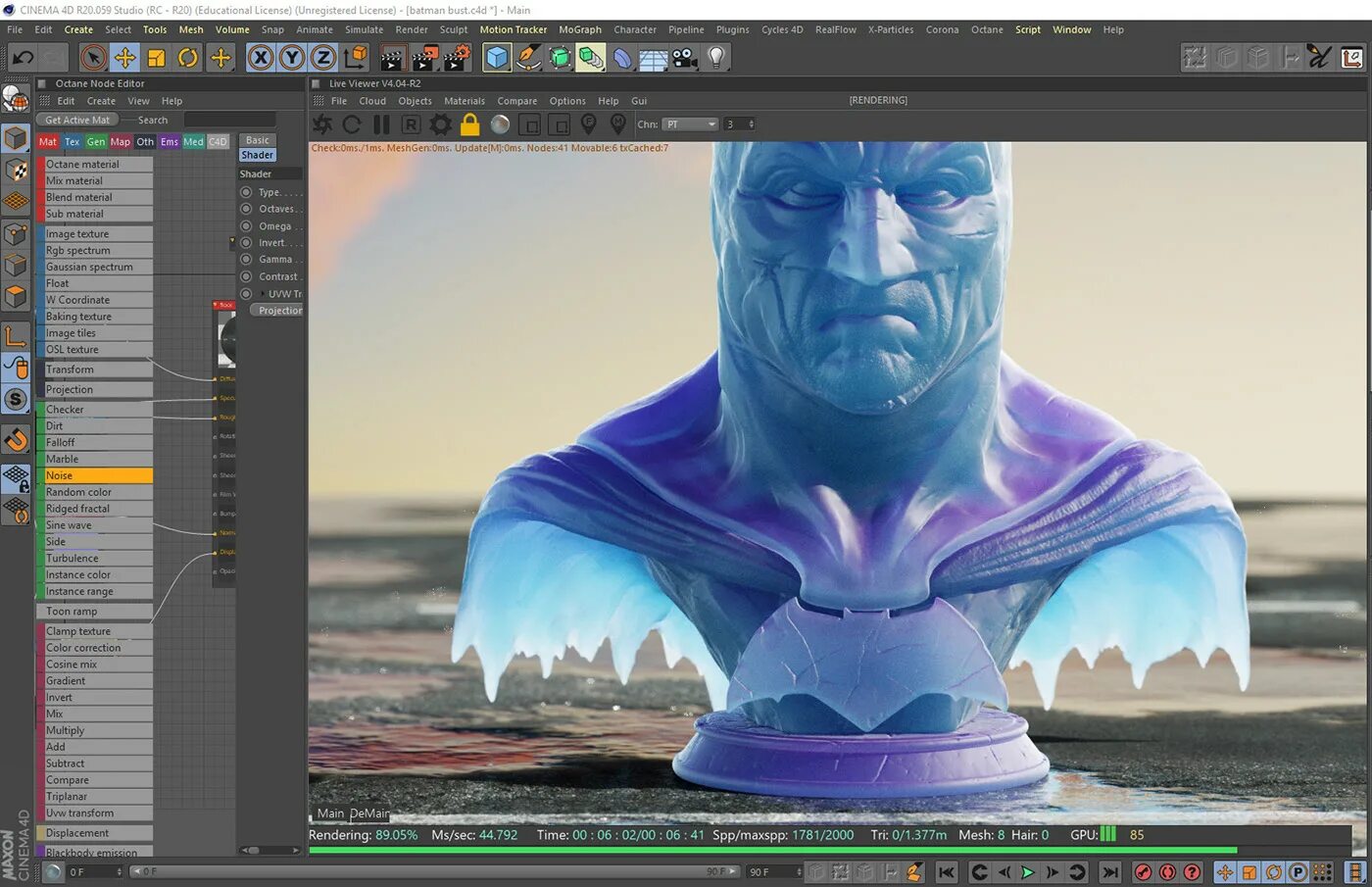
Task: Toggle the Type parameter animation dot
Action: point(246,192)
